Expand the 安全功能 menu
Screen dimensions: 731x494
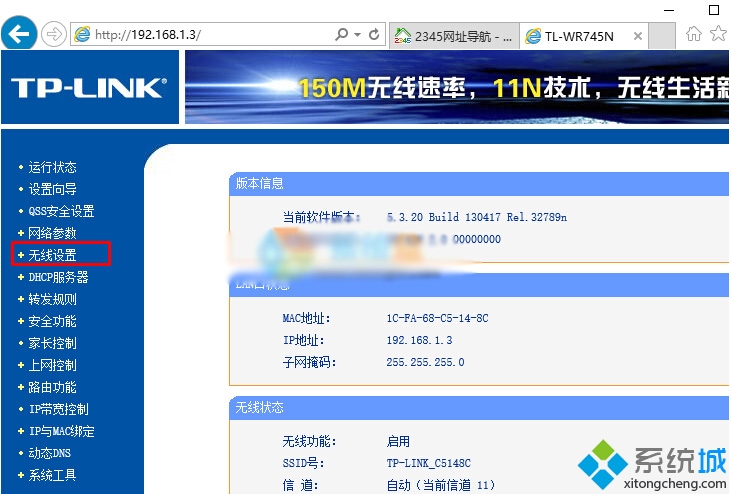point(52,321)
